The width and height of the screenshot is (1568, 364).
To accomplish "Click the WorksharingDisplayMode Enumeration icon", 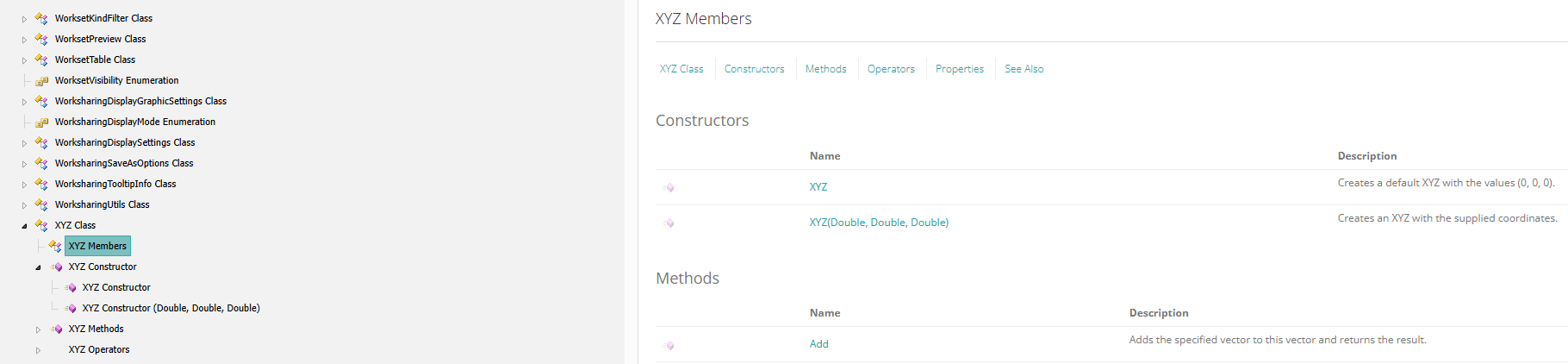I will (x=41, y=122).
